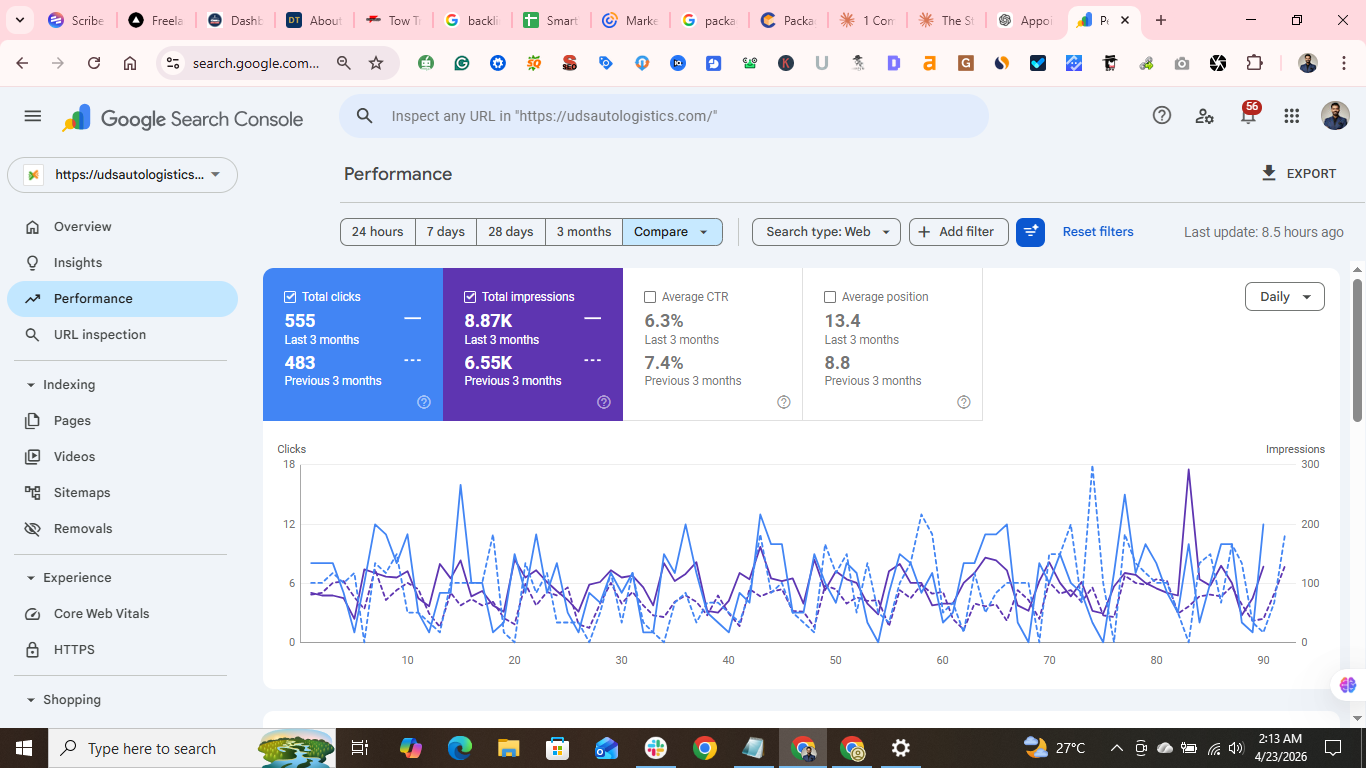Switch to the Tow Tr browser tab
Screen dimensions: 1366x768
tap(393, 20)
